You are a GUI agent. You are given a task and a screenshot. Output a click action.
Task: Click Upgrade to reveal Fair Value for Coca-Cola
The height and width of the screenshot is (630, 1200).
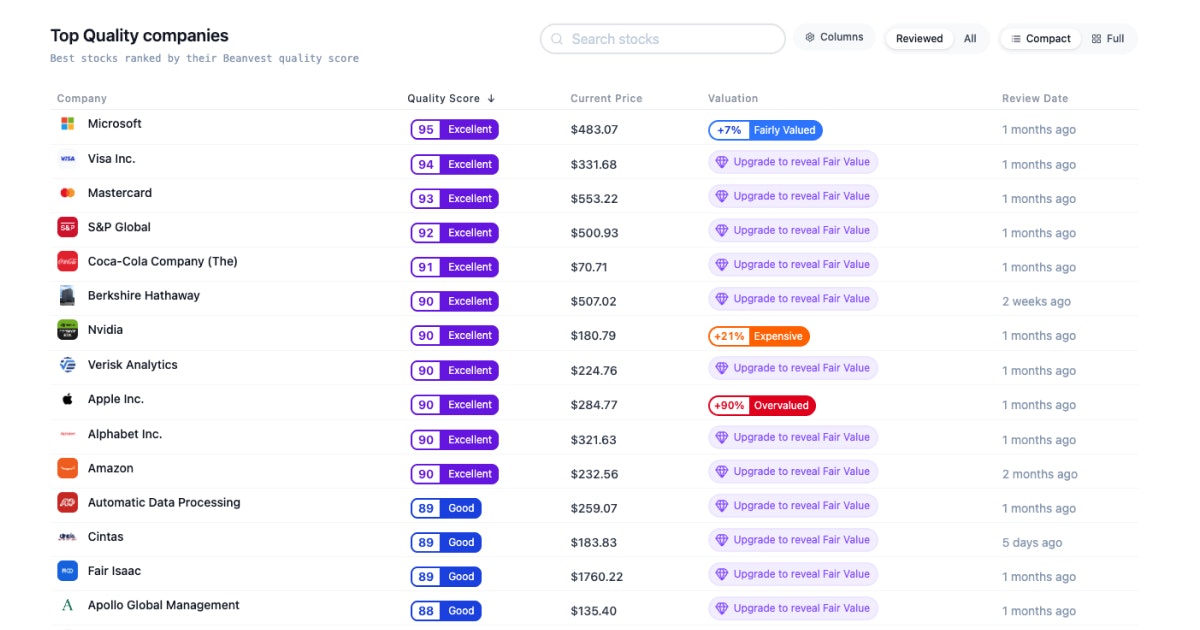tap(793, 265)
